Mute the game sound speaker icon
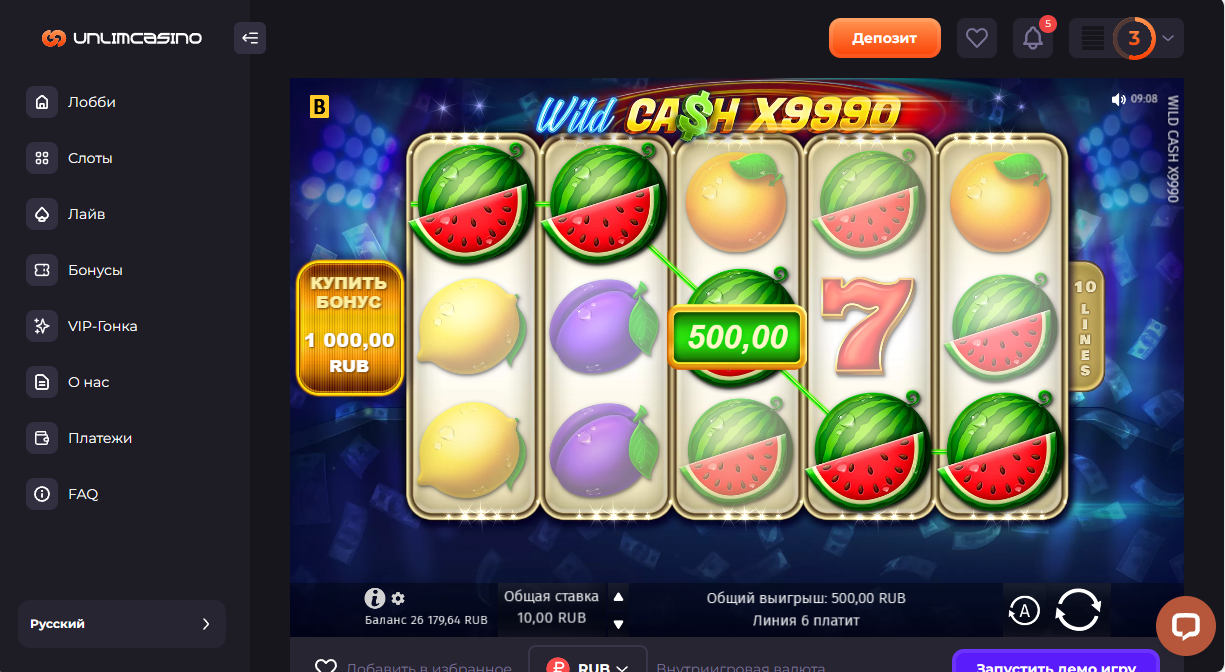Viewport: 1225px width, 672px height. (x=1118, y=99)
